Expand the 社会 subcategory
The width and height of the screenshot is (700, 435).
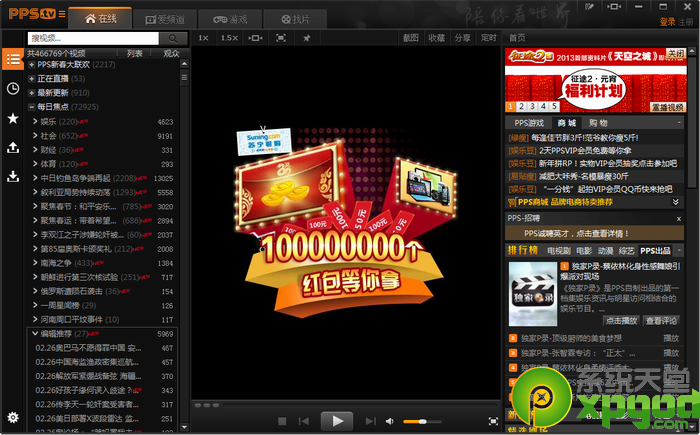pyautogui.click(x=35, y=135)
